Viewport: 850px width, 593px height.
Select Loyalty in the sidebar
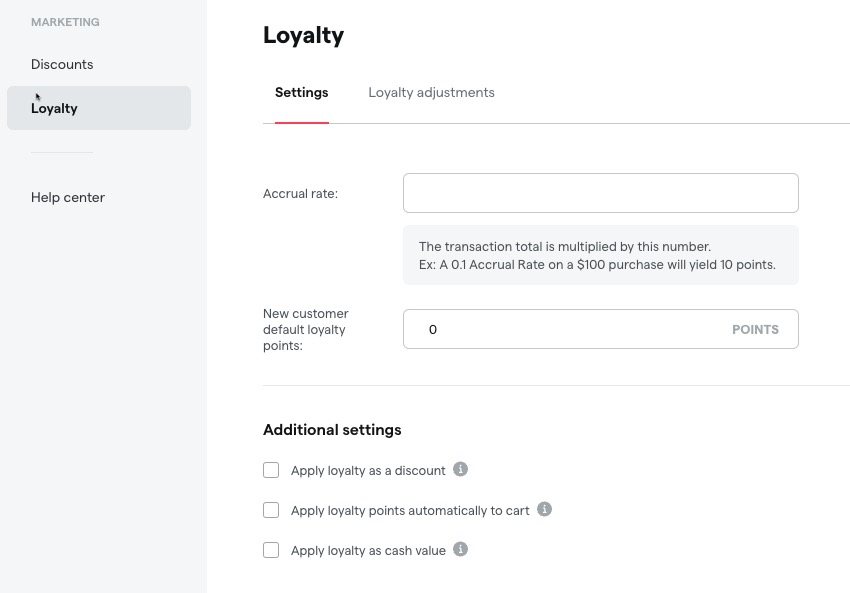[99, 108]
